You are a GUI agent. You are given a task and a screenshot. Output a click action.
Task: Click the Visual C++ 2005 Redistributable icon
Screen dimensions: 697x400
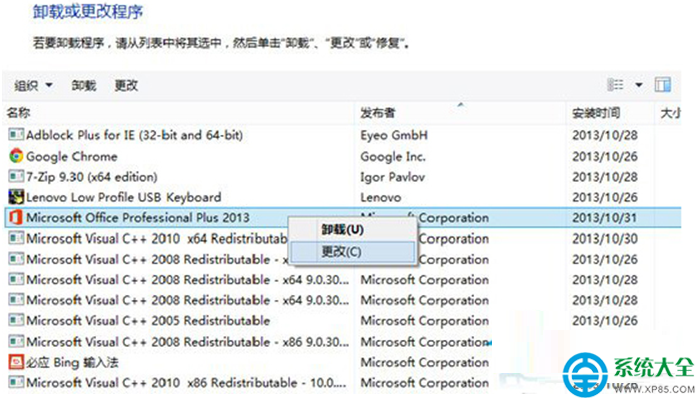click(x=16, y=320)
